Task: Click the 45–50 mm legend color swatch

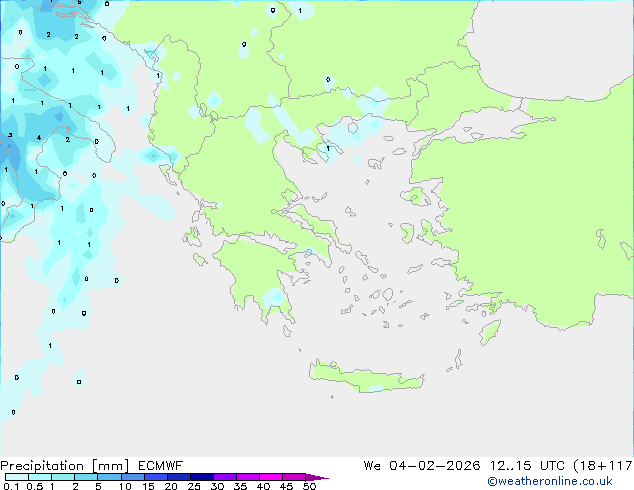Action: tap(294, 477)
